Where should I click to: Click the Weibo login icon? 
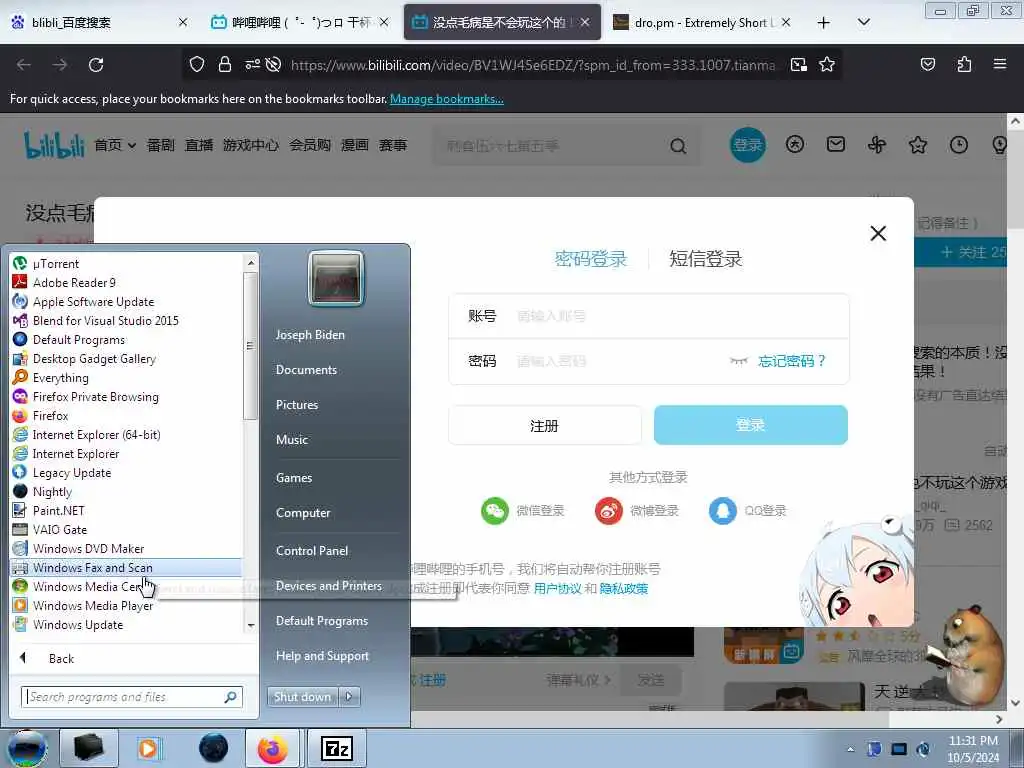609,511
